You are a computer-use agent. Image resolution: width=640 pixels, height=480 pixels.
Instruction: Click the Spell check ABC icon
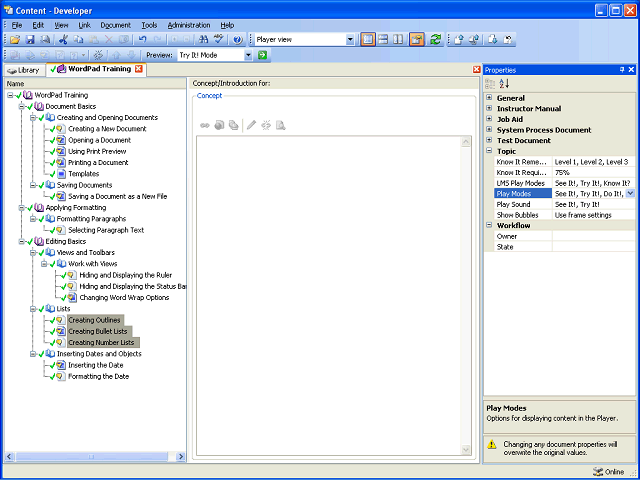(219, 40)
